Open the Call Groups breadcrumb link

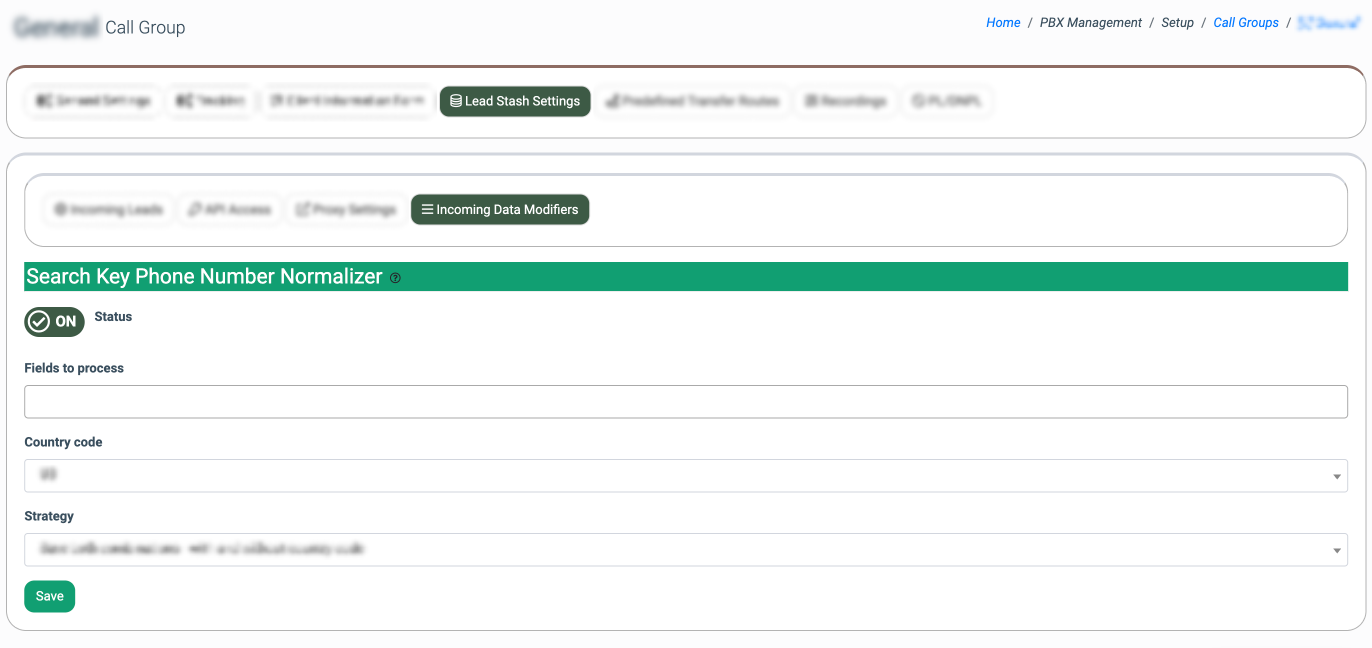[1245, 23]
